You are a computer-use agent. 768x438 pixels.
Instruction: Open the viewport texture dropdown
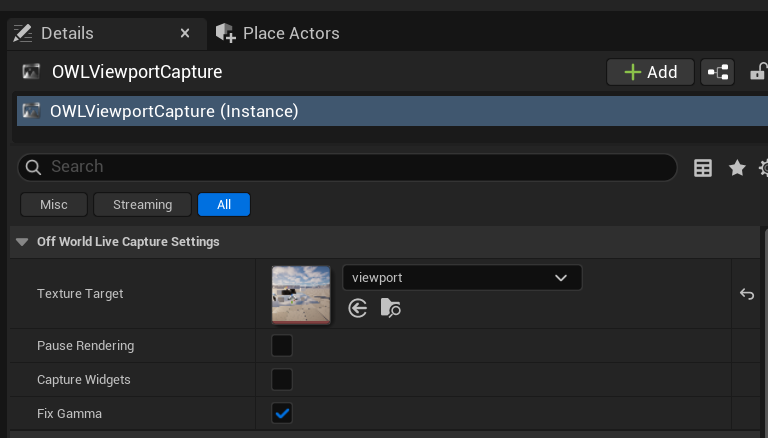[x=462, y=278]
